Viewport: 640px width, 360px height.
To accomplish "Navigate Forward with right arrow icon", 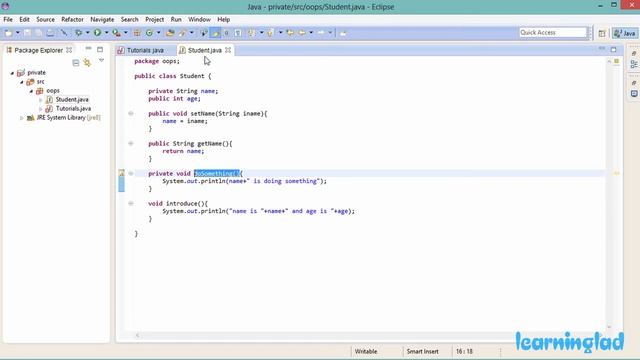I will point(322,33).
